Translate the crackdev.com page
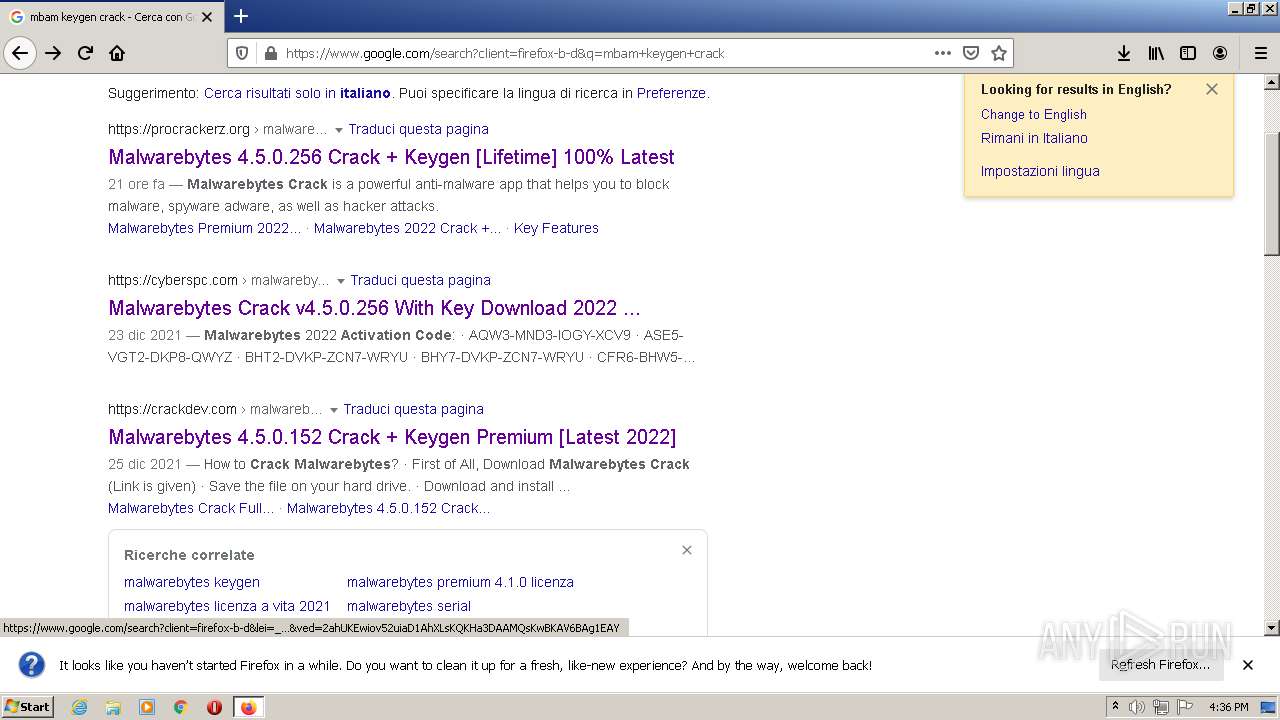The height and width of the screenshot is (720, 1280). [413, 409]
